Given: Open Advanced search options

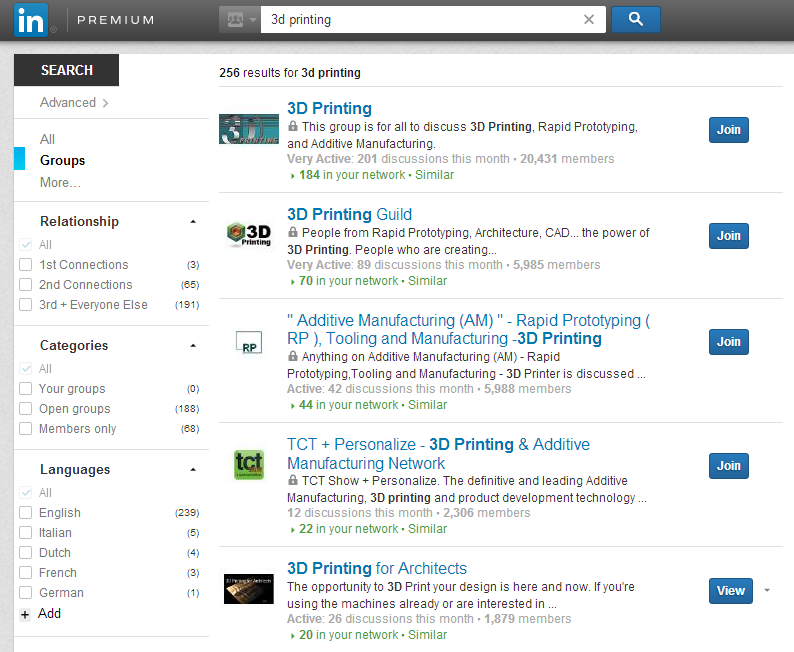Looking at the screenshot, I should point(74,103).
